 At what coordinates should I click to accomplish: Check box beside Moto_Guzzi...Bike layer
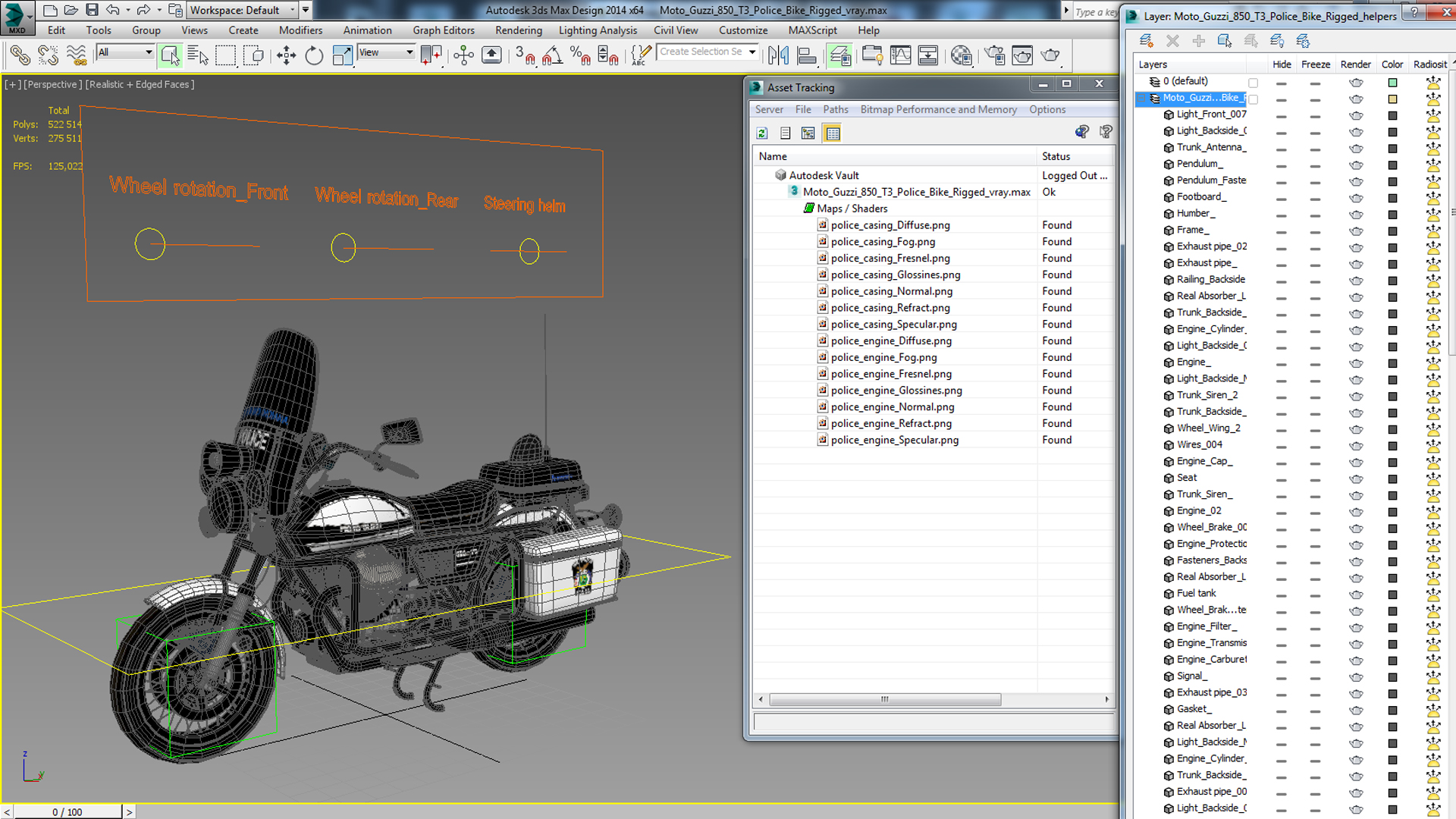click(x=1253, y=99)
